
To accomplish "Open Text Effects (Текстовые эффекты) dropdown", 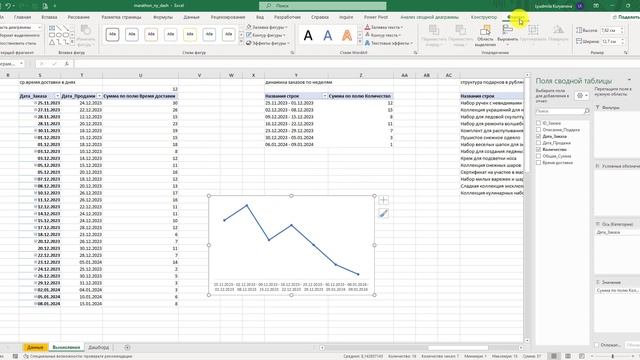I will tap(389, 43).
